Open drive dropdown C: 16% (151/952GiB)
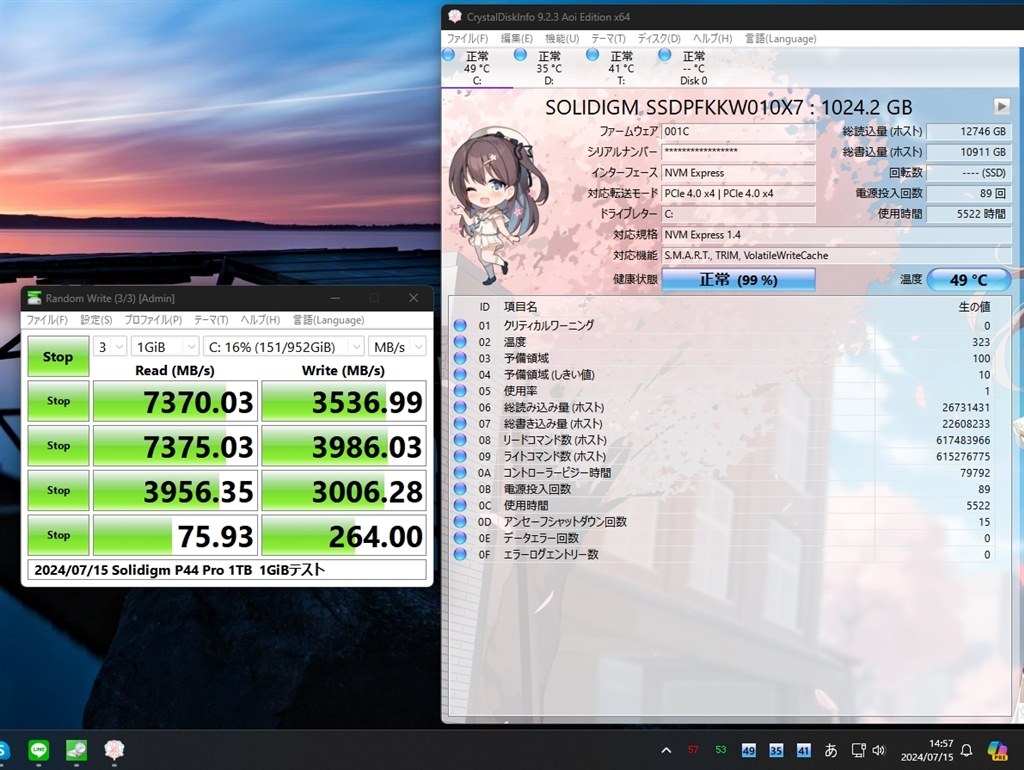 tap(283, 347)
